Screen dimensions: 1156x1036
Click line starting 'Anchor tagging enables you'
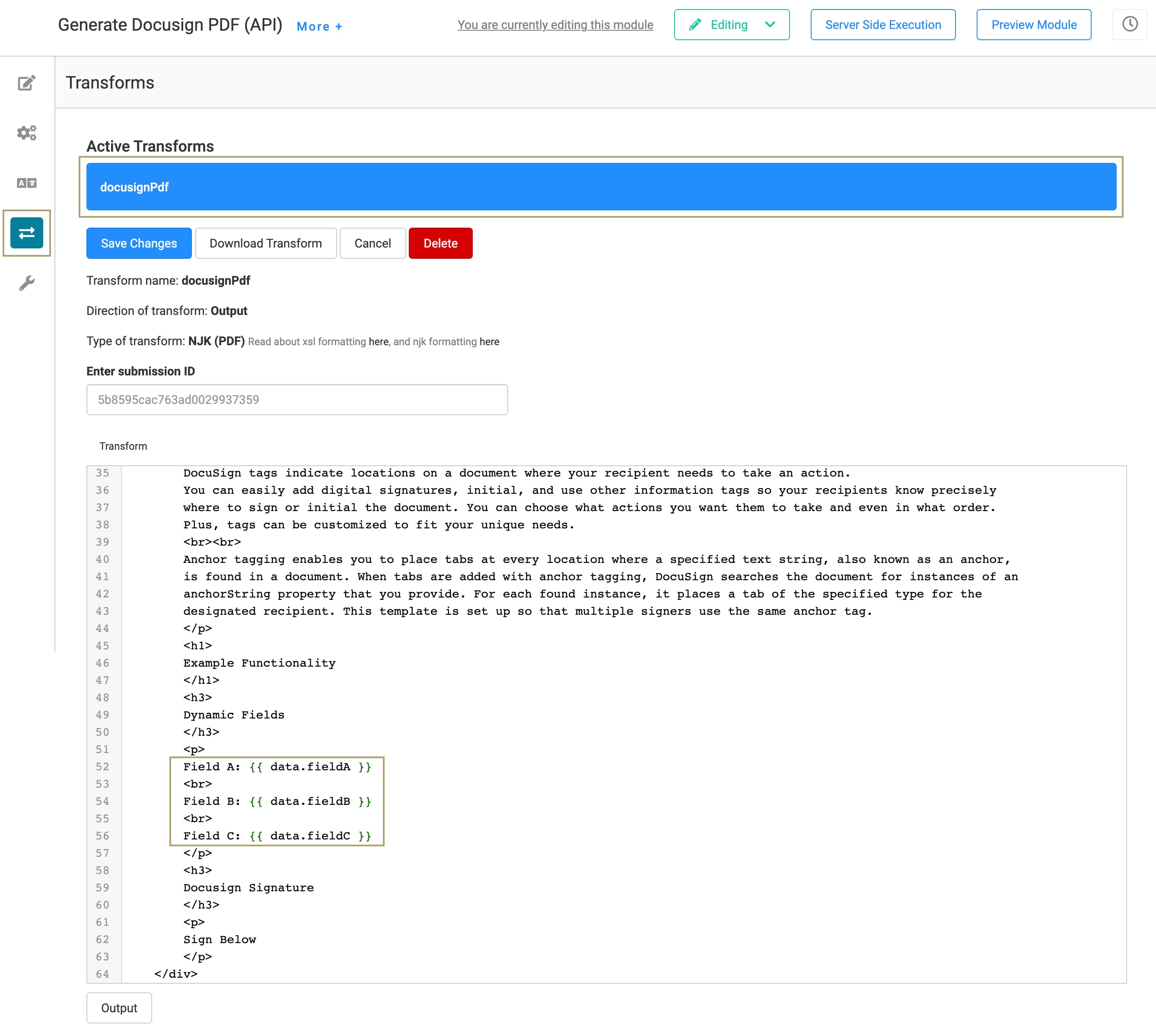(x=597, y=559)
